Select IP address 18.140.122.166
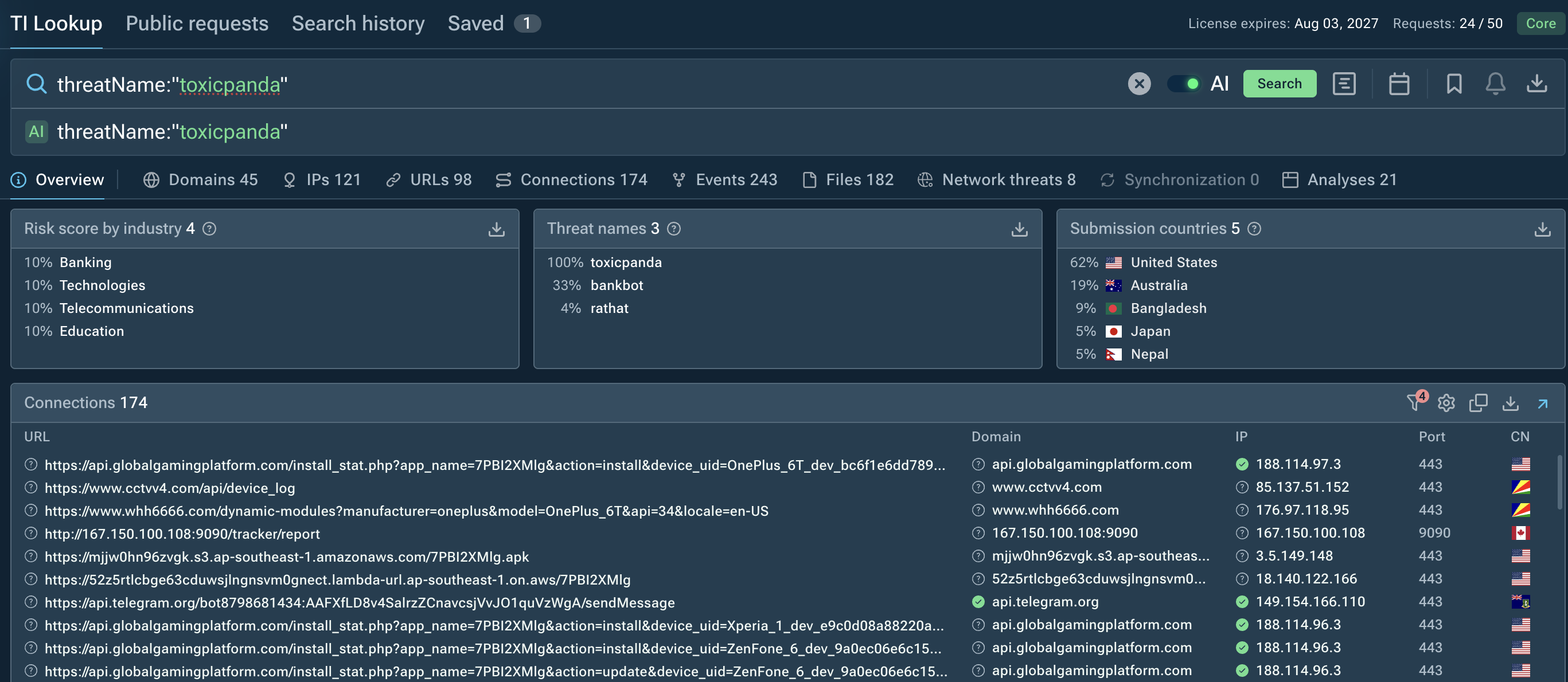This screenshot has width=1568, height=682. [1306, 579]
